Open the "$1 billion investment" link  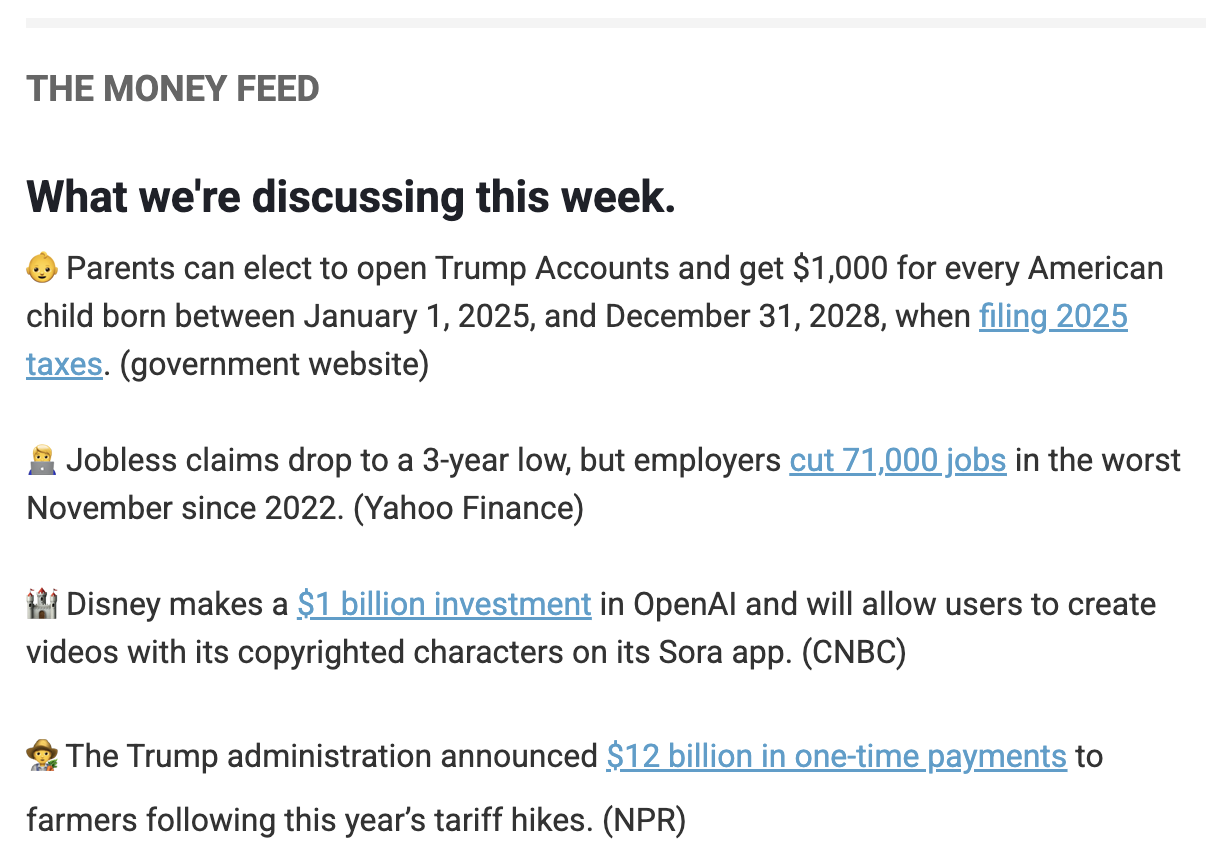444,604
